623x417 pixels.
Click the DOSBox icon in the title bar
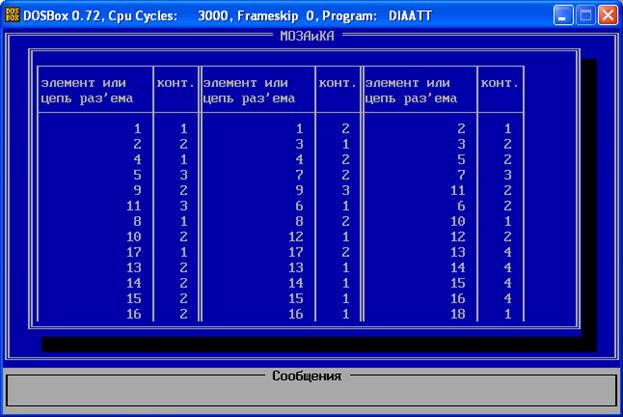(13, 15)
